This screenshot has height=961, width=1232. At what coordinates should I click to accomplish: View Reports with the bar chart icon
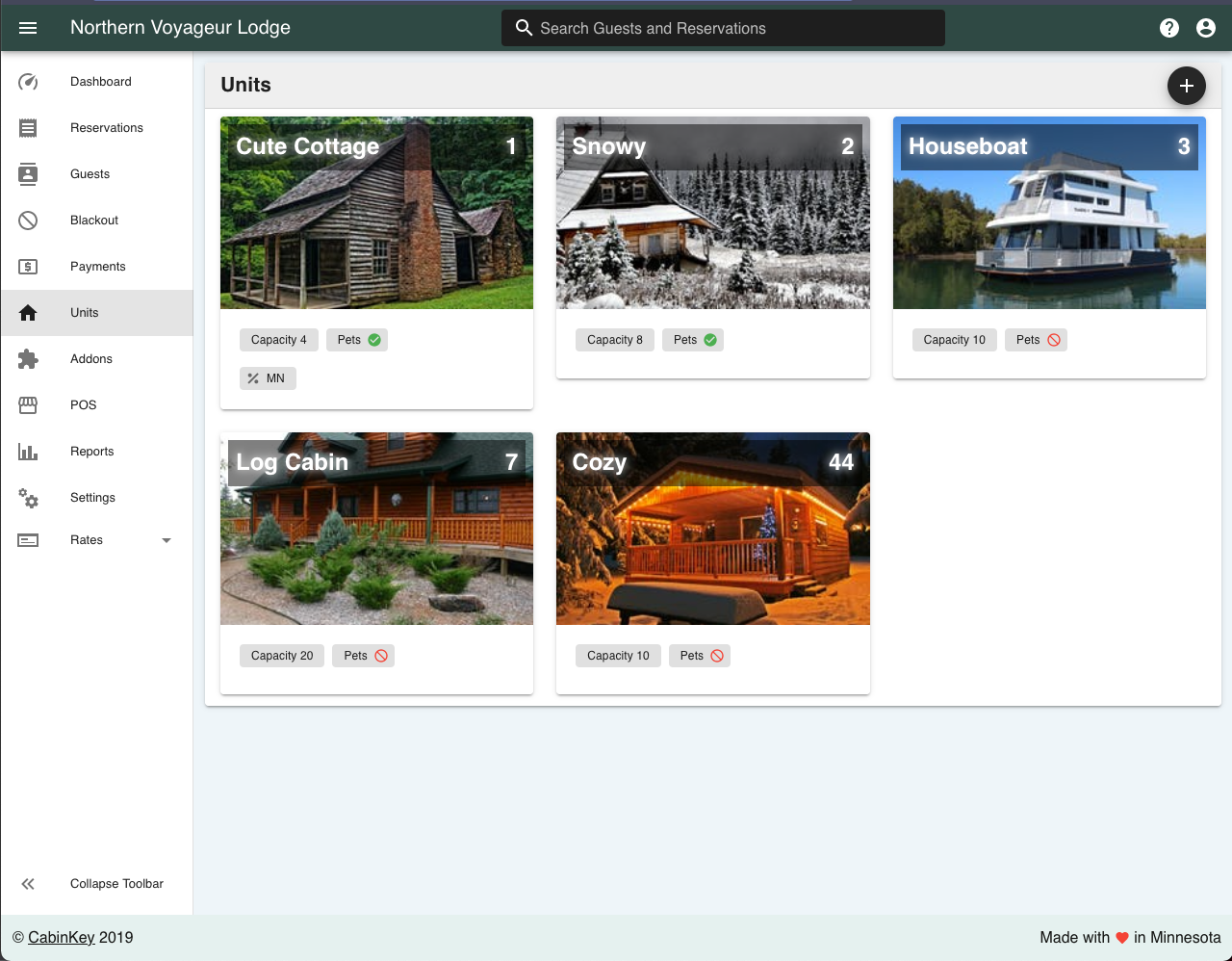(28, 451)
